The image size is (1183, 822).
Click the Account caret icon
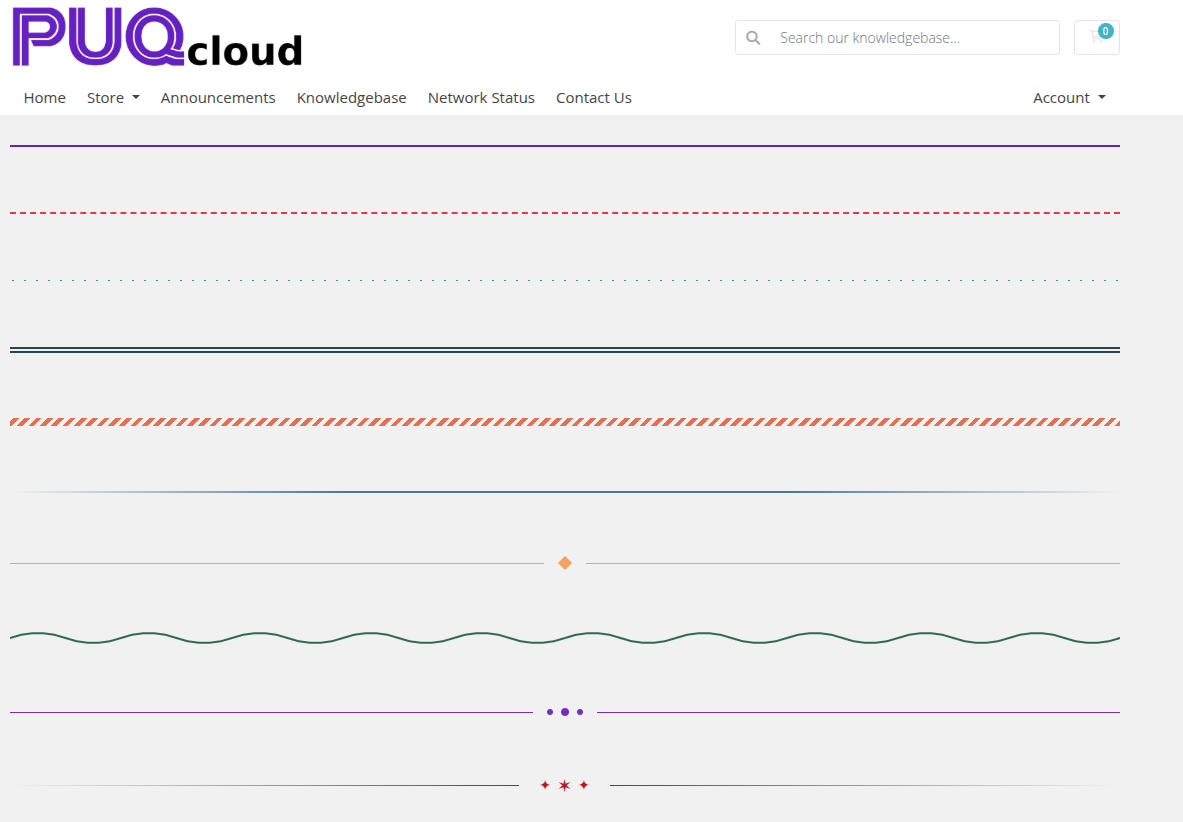1104,98
